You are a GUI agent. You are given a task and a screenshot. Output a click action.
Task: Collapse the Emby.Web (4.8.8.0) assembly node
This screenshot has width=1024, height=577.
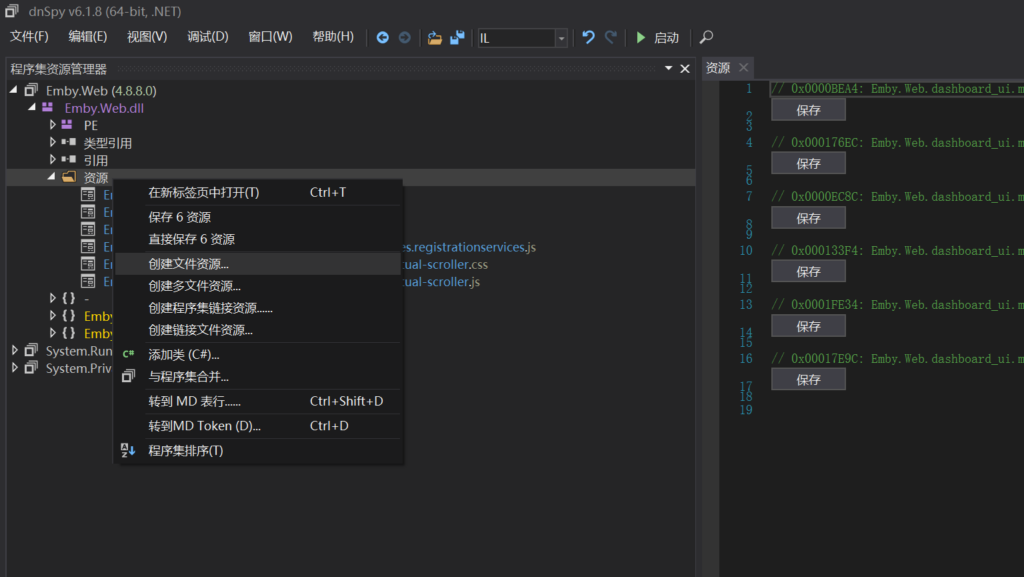[14, 90]
